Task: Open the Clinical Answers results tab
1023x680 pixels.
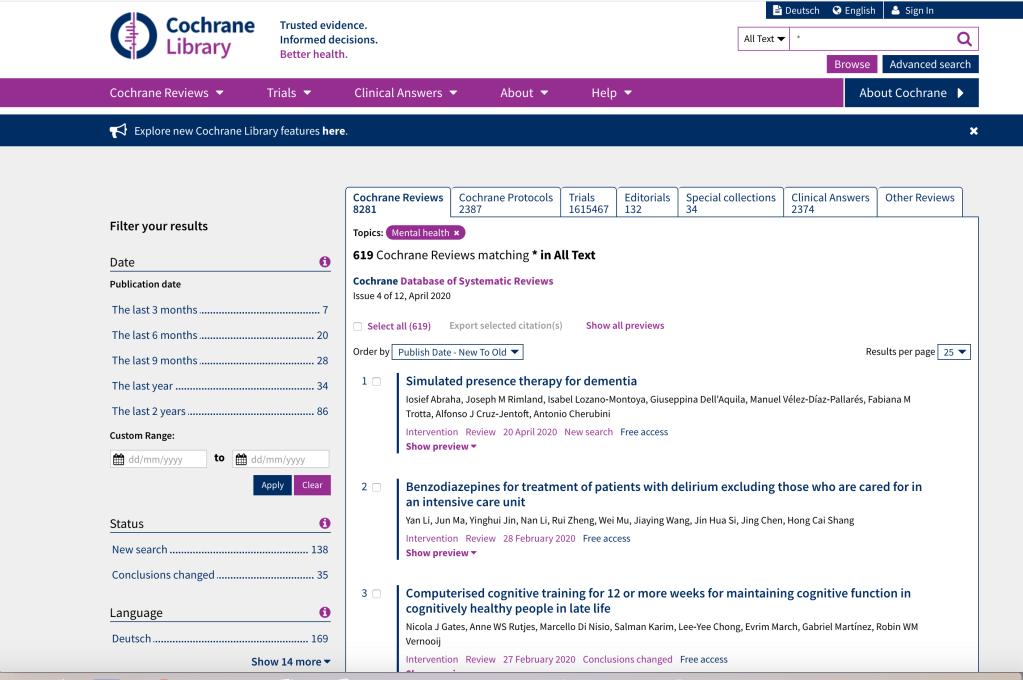Action: coord(830,203)
